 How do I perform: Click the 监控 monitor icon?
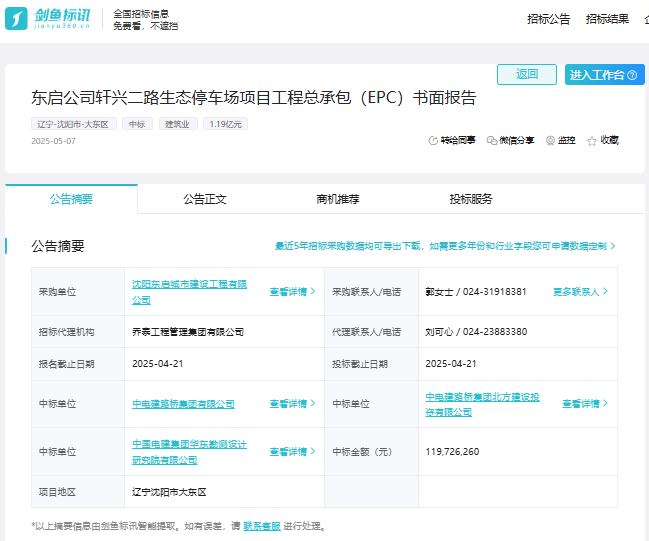(550, 141)
